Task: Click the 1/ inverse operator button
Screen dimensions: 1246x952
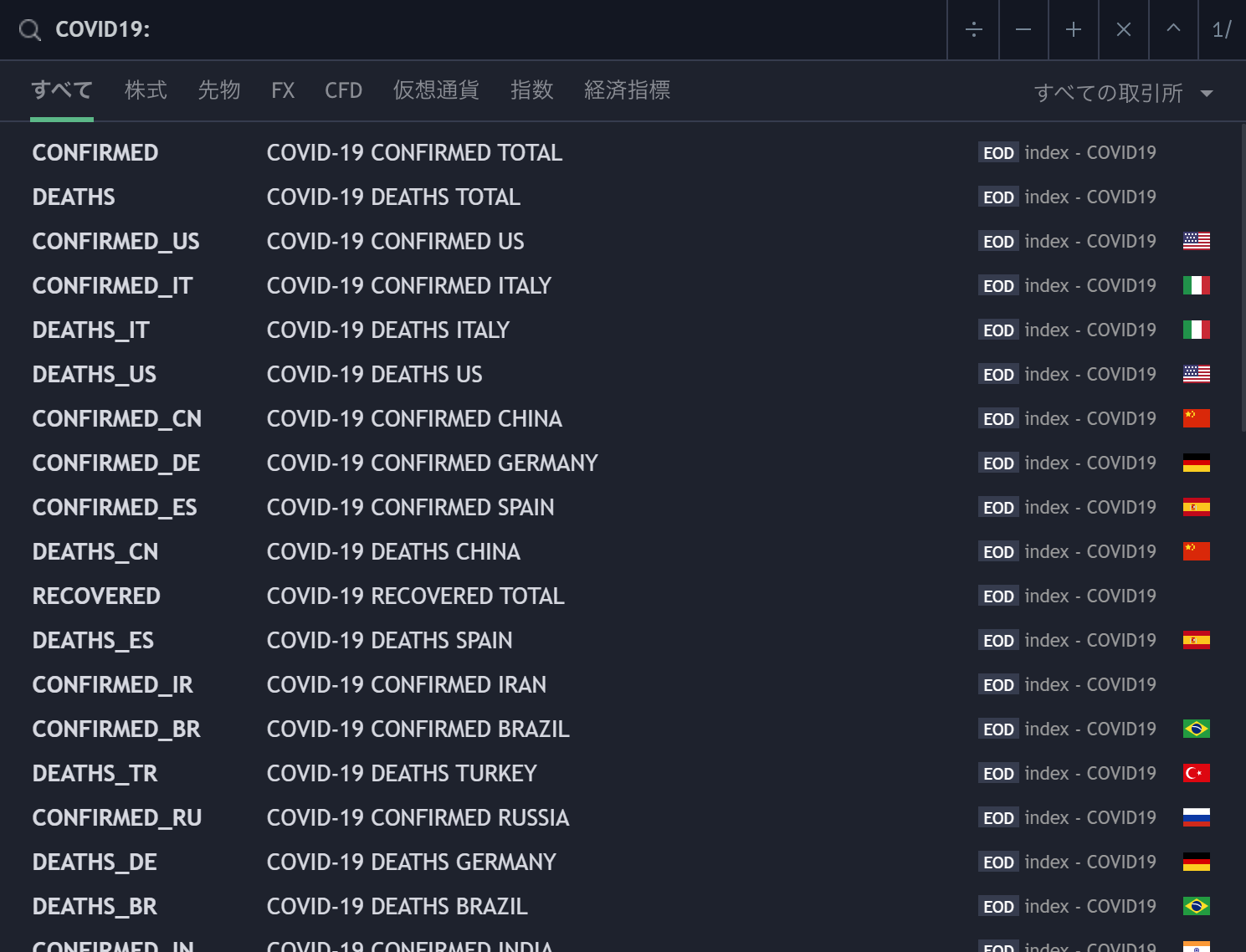Action: point(1222,30)
